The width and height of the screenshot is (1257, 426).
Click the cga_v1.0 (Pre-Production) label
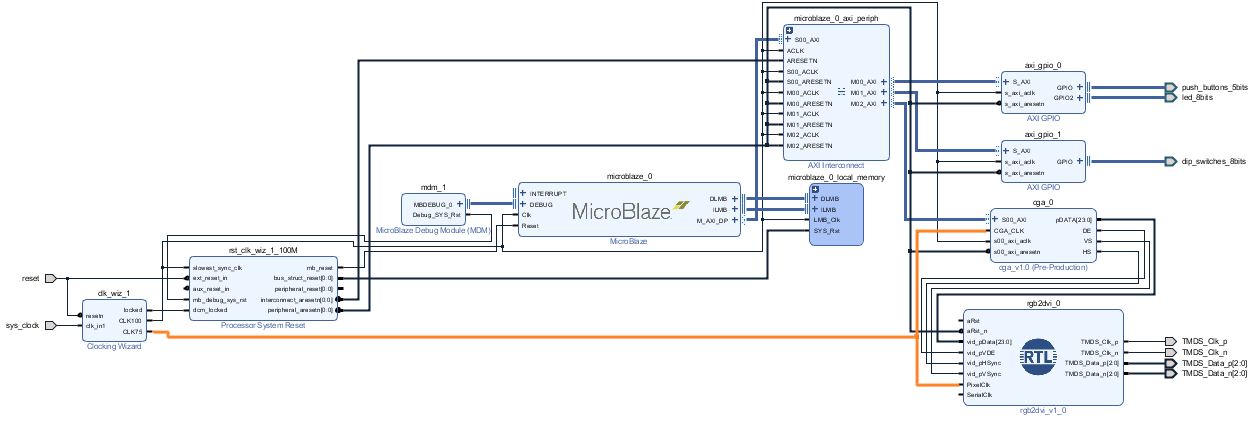(x=1043, y=267)
